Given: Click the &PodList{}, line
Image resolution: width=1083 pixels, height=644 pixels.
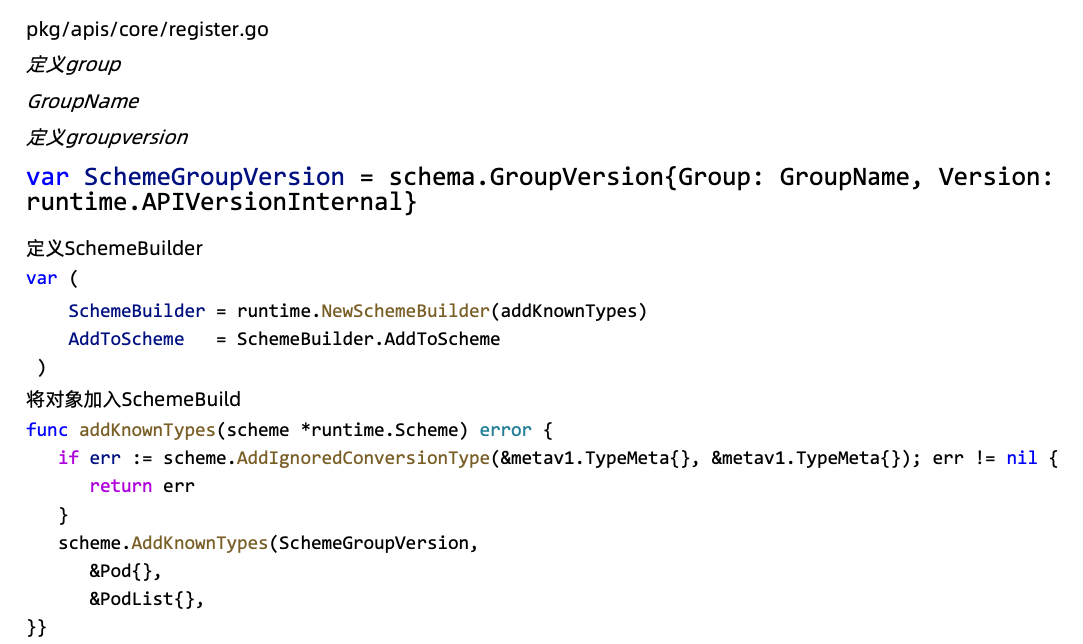Looking at the screenshot, I should [x=146, y=599].
